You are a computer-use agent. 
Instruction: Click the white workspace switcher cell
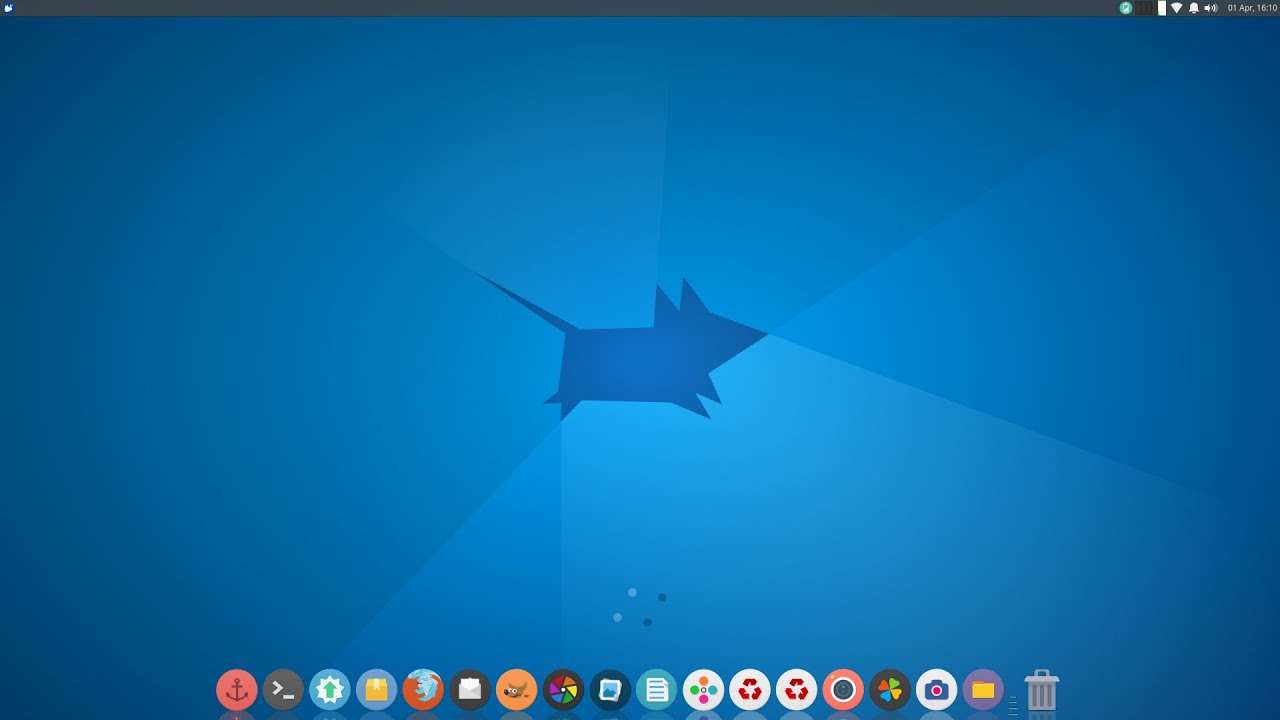point(1162,8)
